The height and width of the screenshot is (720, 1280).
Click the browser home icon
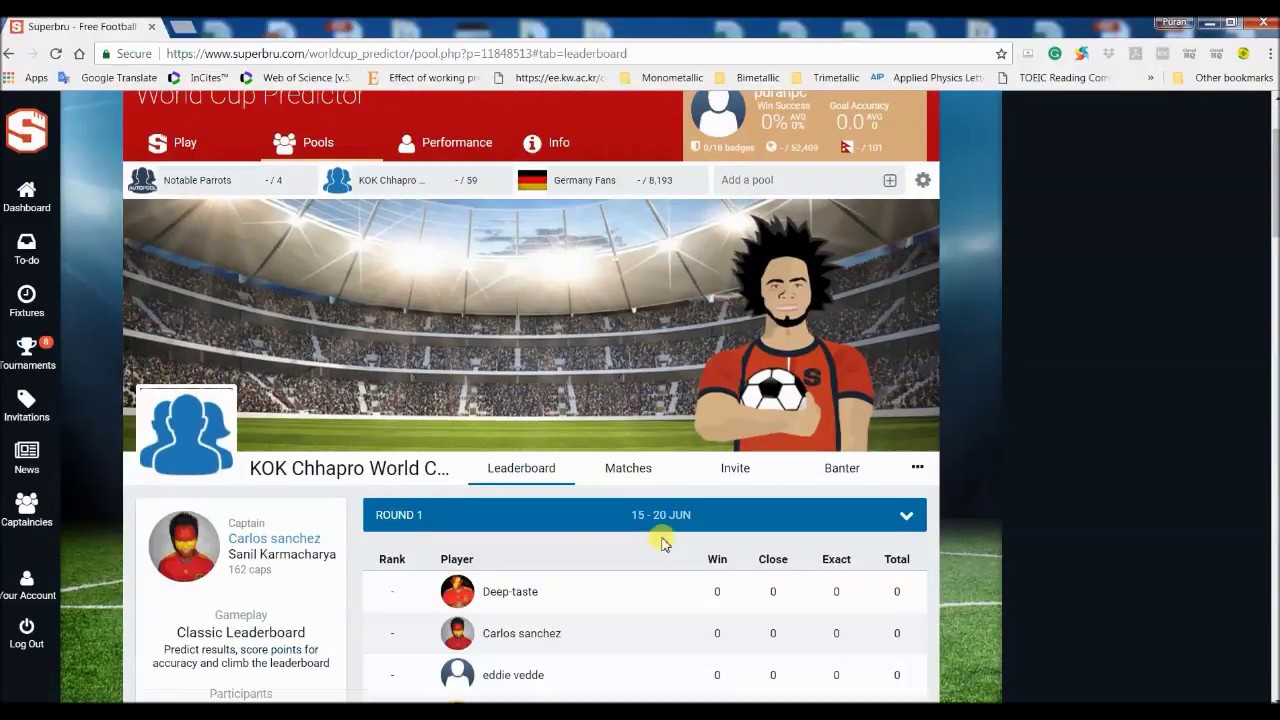tap(79, 54)
